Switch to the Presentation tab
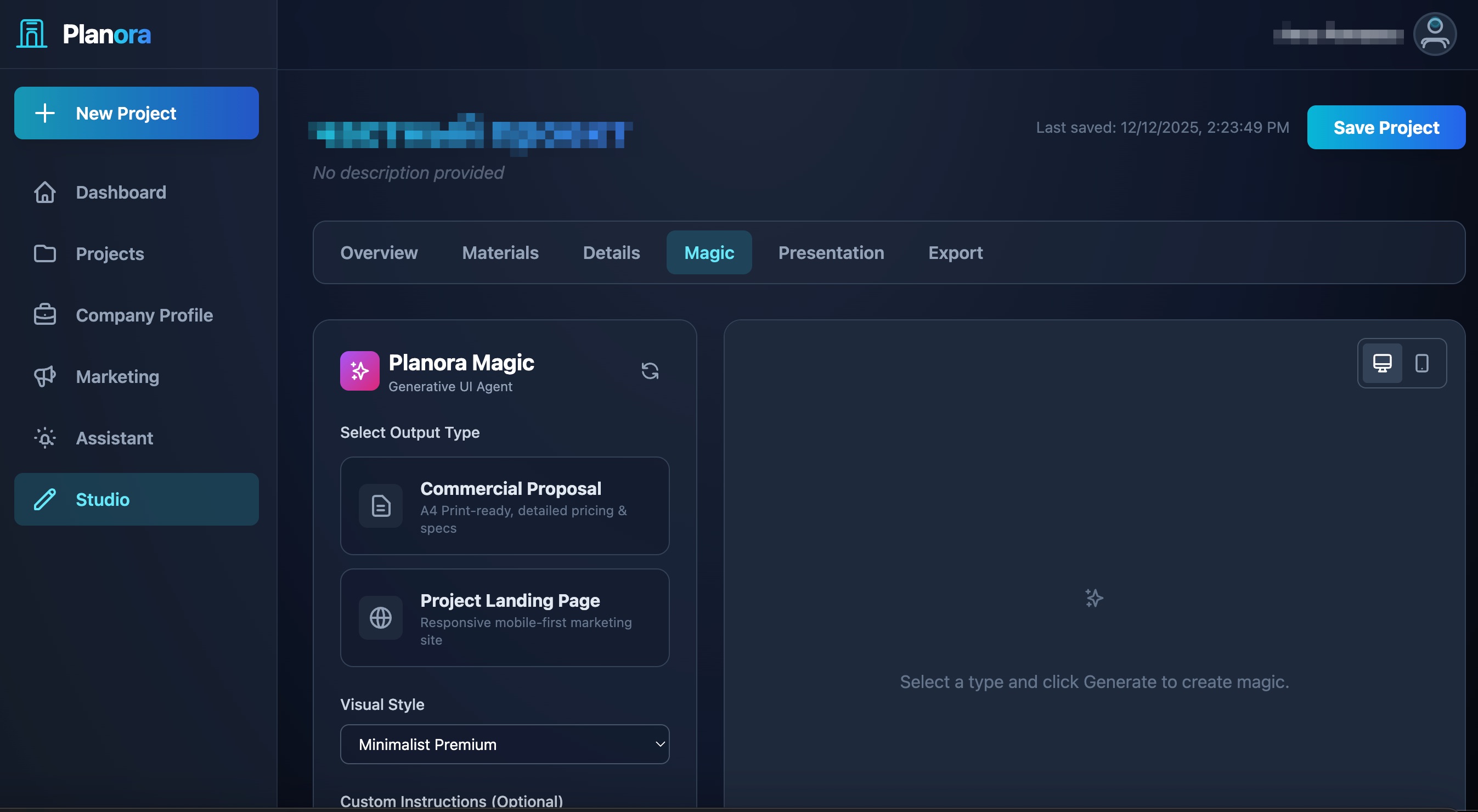This screenshot has width=1478, height=812. point(831,252)
